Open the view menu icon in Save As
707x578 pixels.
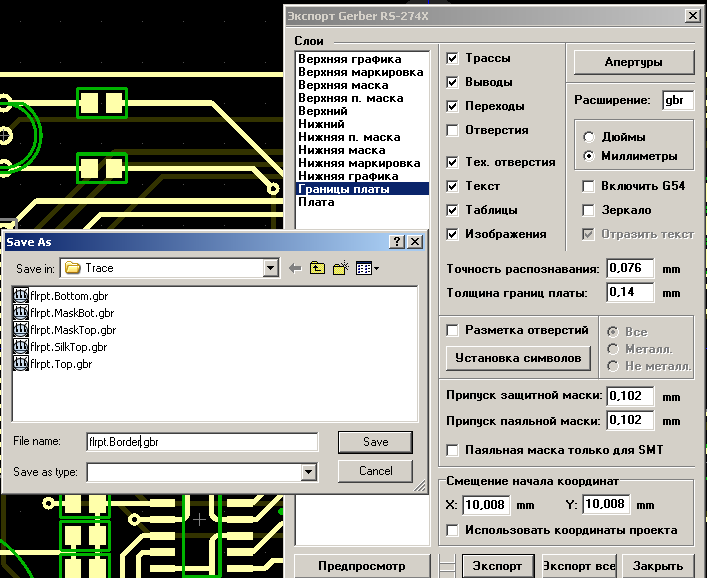[x=367, y=269]
